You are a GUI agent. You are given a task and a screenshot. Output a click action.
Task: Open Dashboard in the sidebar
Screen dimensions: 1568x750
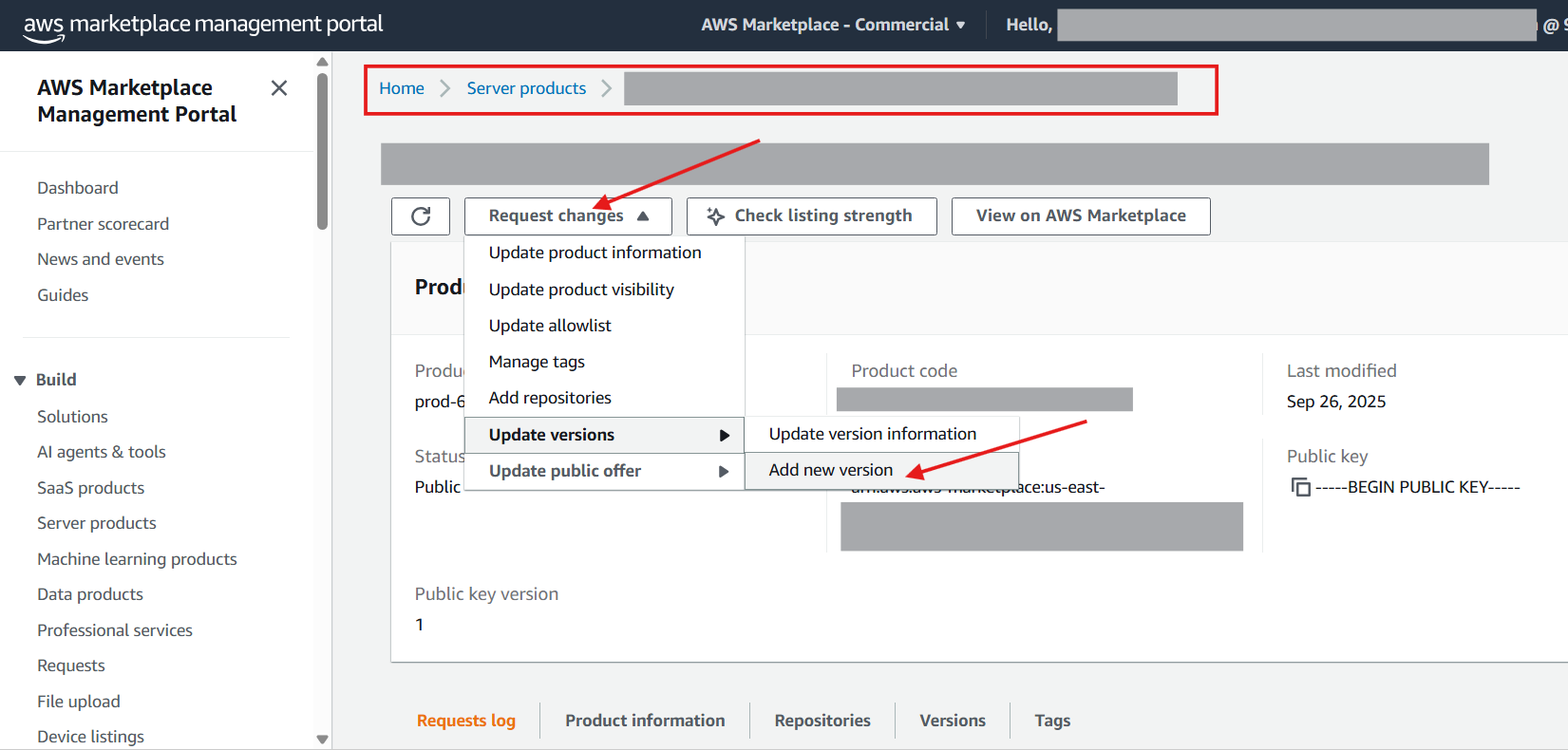[78, 188]
